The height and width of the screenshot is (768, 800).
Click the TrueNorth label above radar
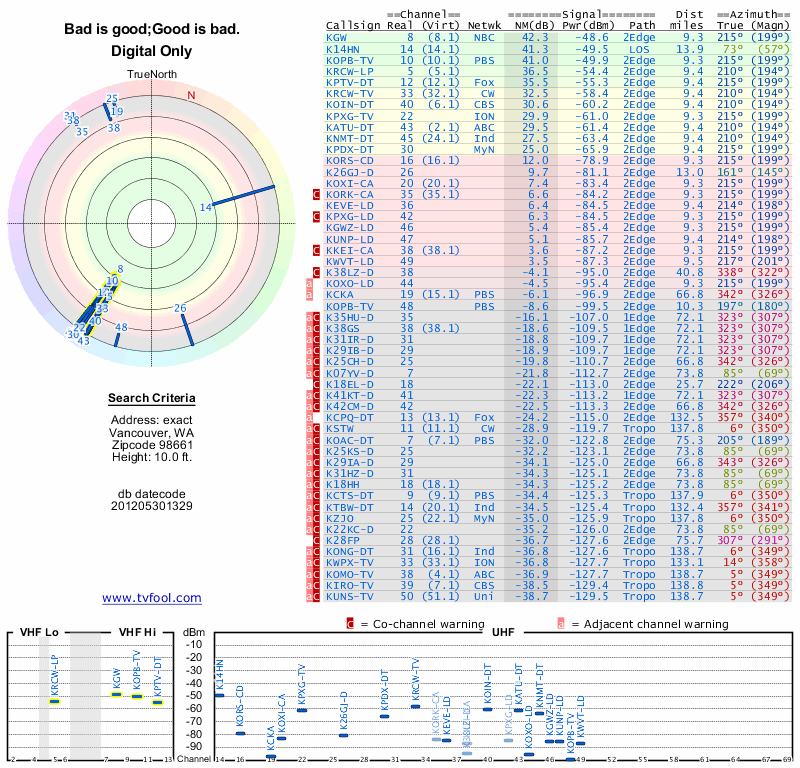point(152,75)
